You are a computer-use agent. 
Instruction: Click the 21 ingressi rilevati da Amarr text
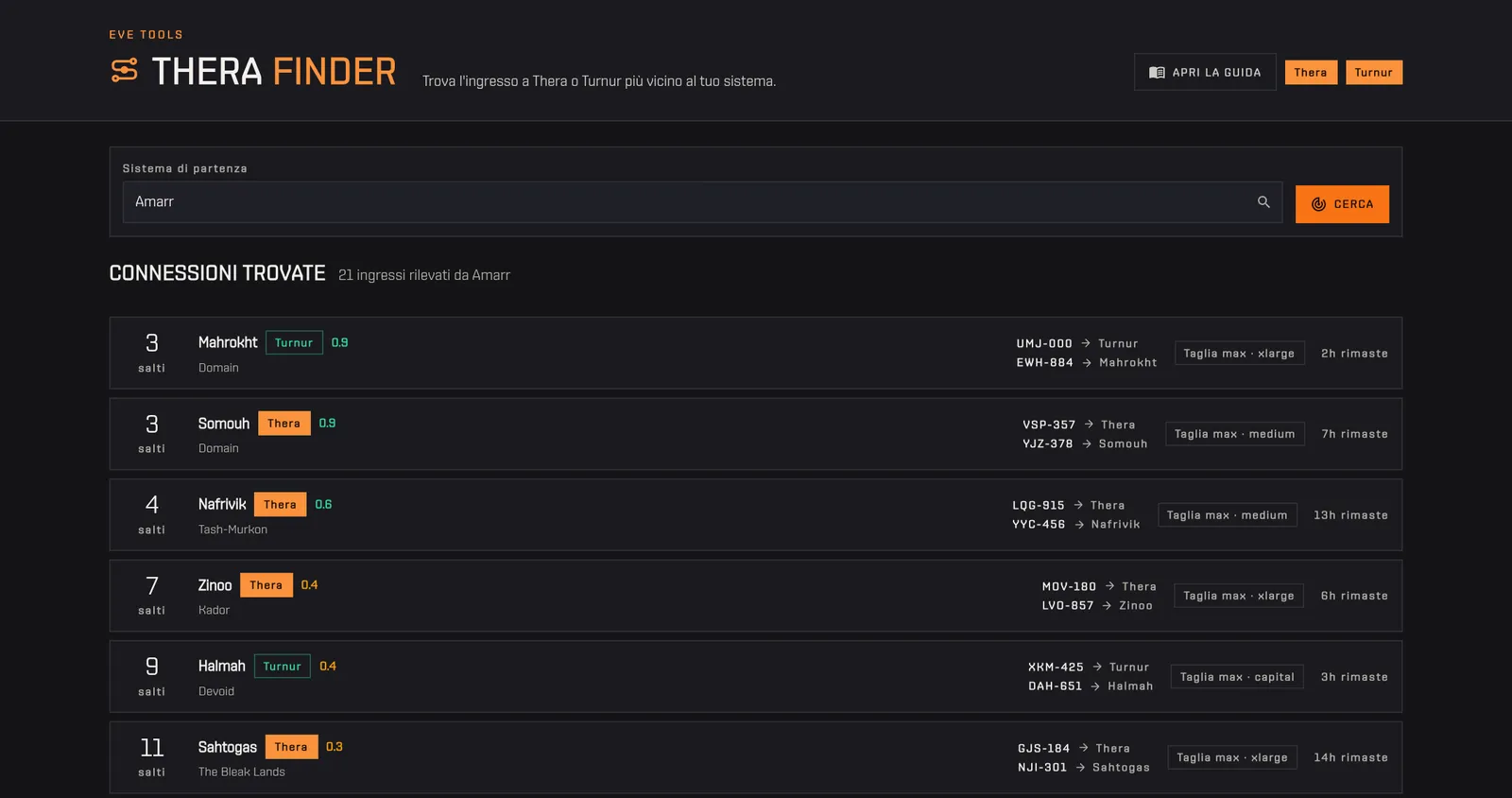click(x=424, y=275)
